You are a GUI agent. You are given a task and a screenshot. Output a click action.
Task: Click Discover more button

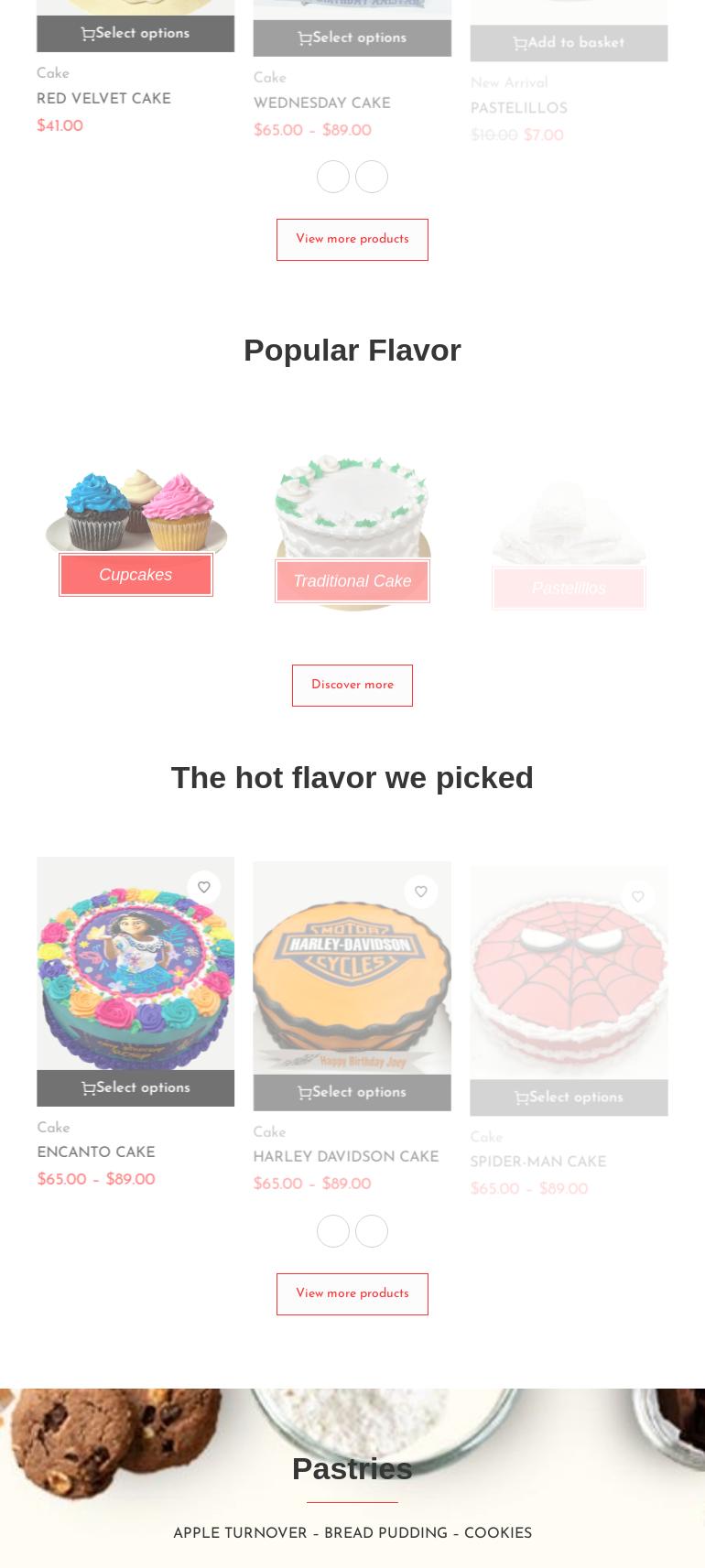pyautogui.click(x=352, y=686)
